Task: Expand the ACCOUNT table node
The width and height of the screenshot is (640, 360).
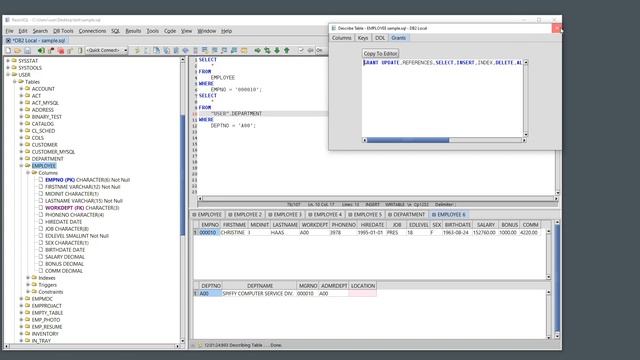Action: click(x=21, y=89)
